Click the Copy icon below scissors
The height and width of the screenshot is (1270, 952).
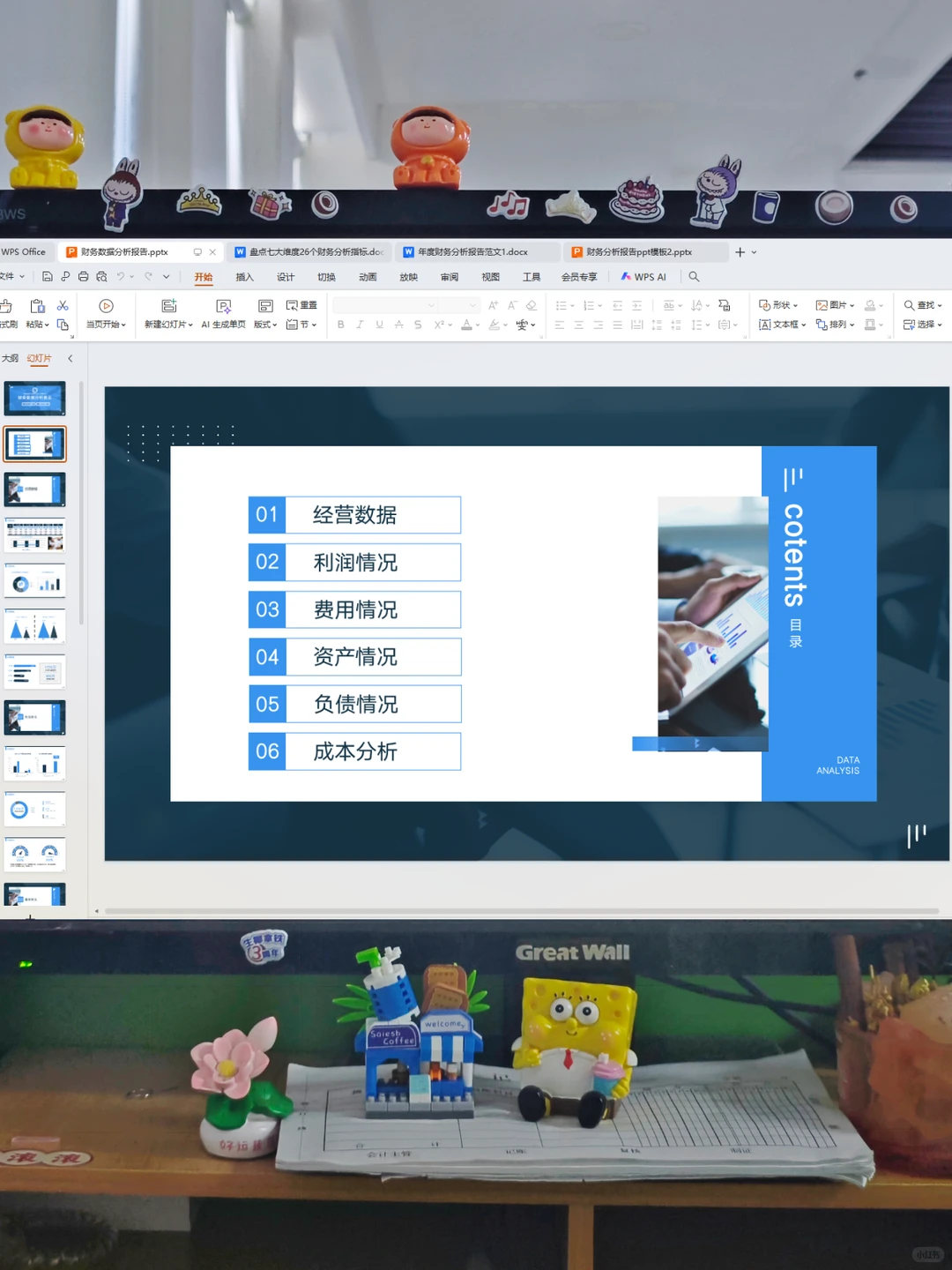[x=63, y=325]
